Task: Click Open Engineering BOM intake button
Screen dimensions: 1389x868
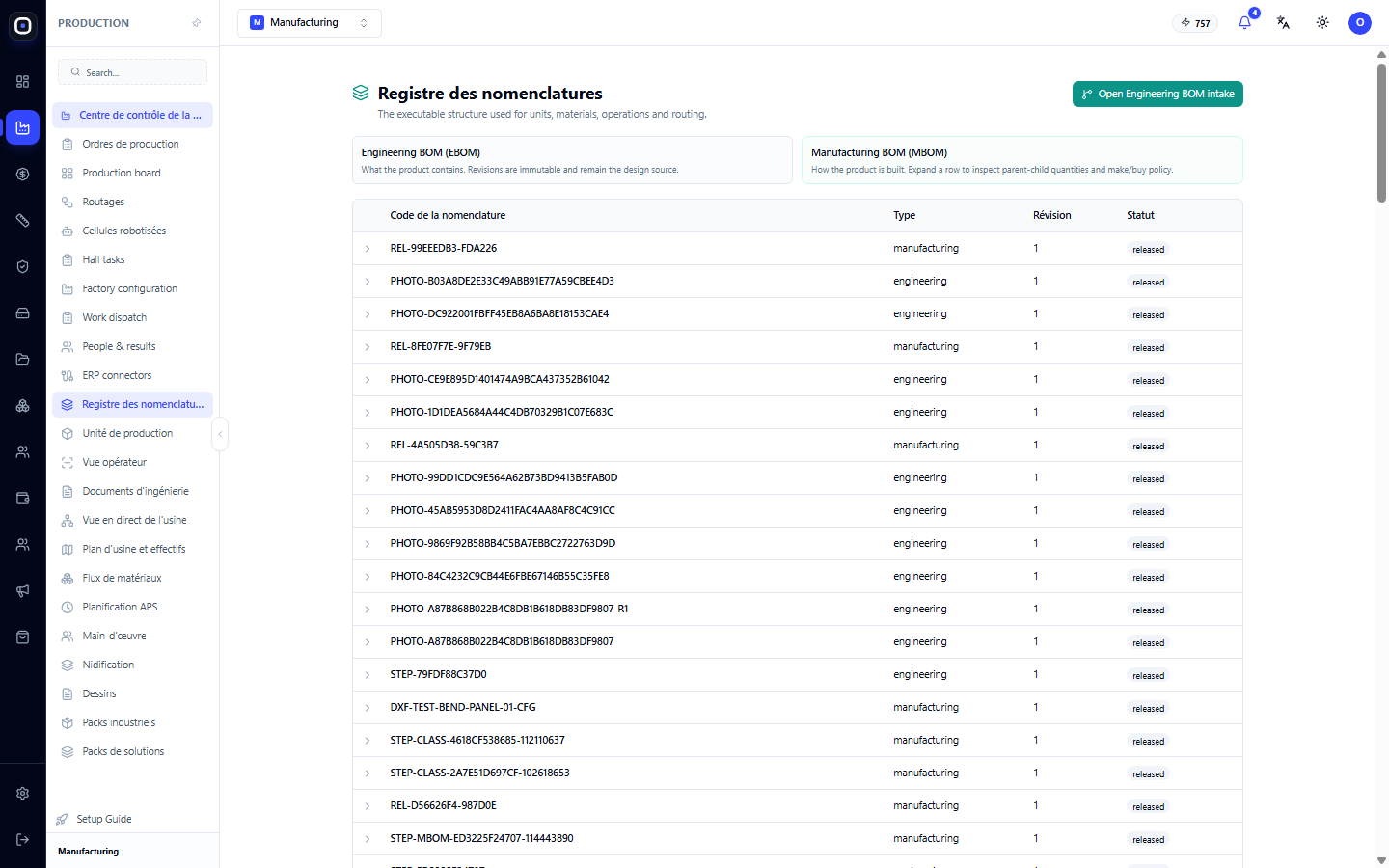Action: point(1157,94)
